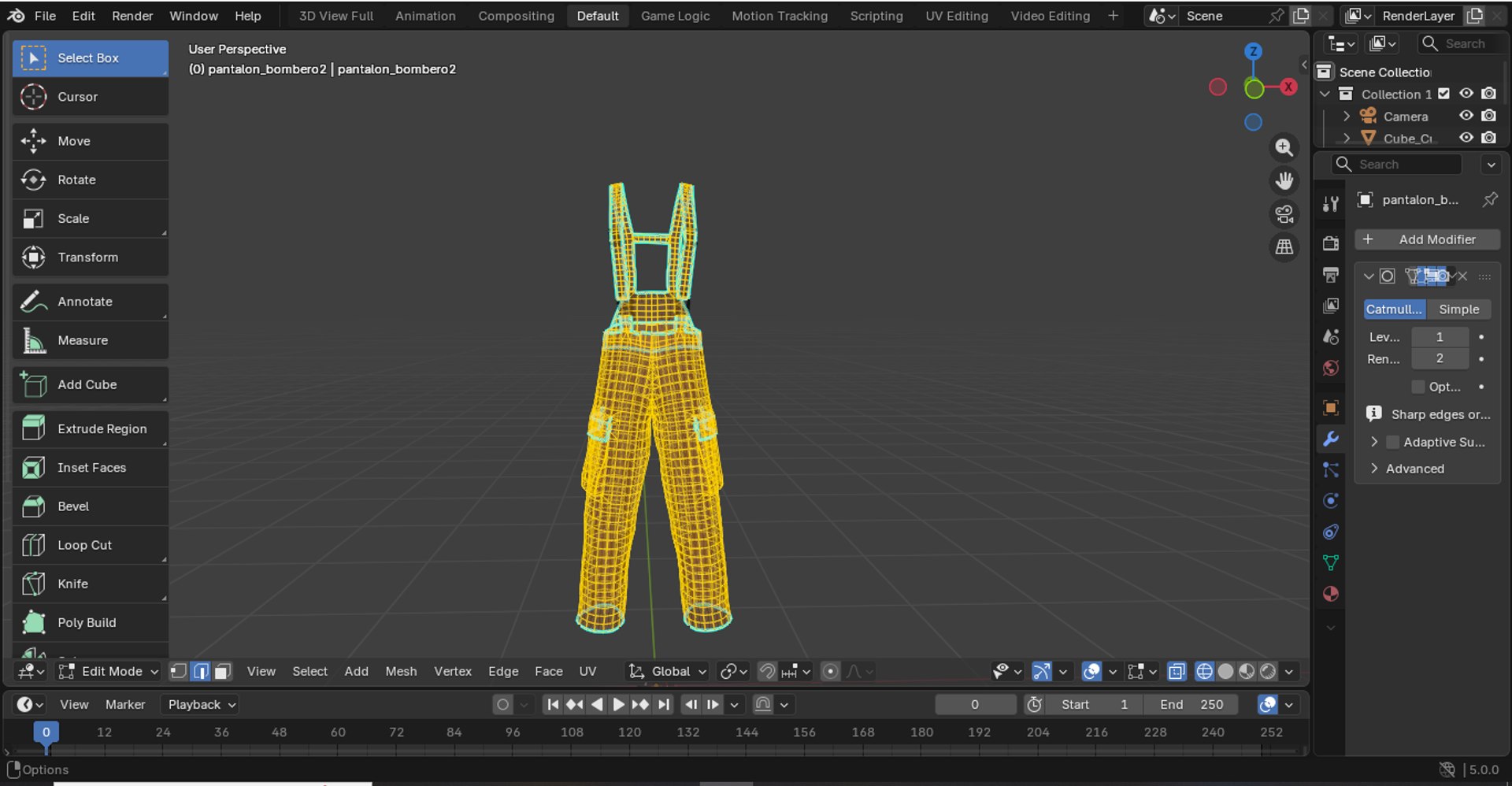The height and width of the screenshot is (786, 1512).
Task: Switch to face select mode
Action: [223, 671]
